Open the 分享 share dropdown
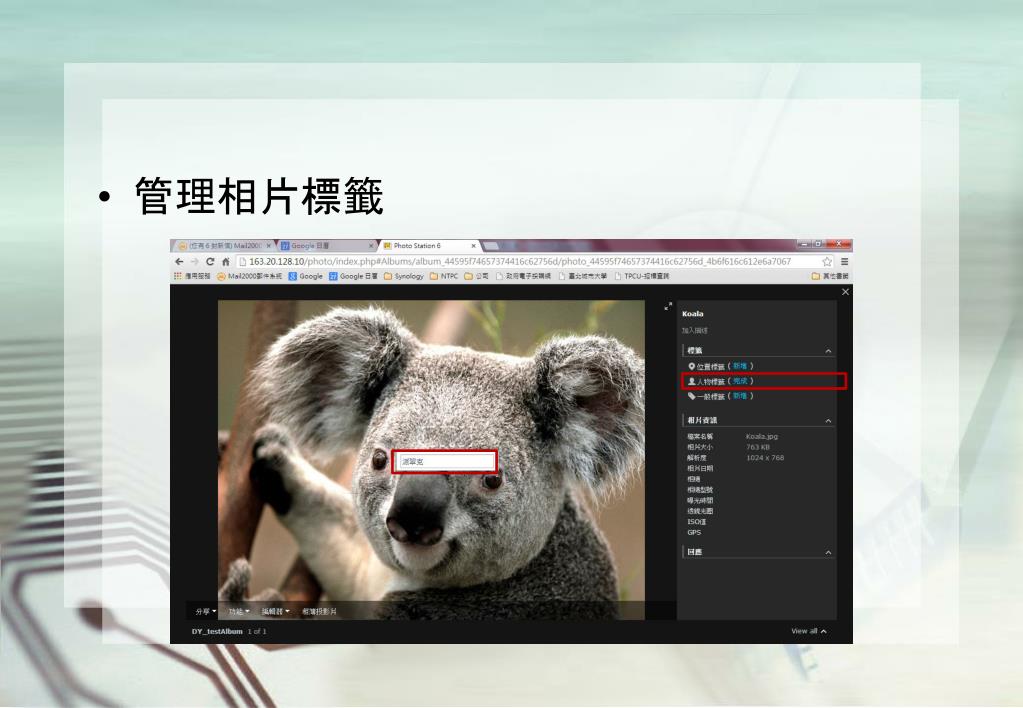Image resolution: width=1023 pixels, height=708 pixels. [206, 611]
